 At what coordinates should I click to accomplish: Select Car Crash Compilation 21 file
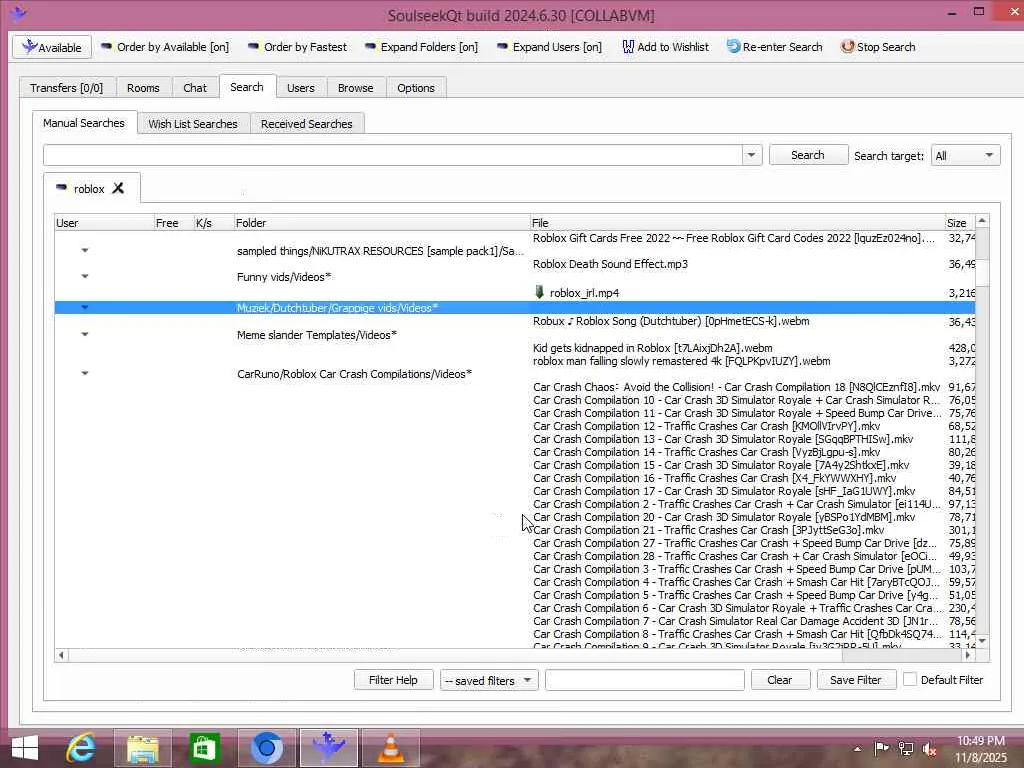708,530
